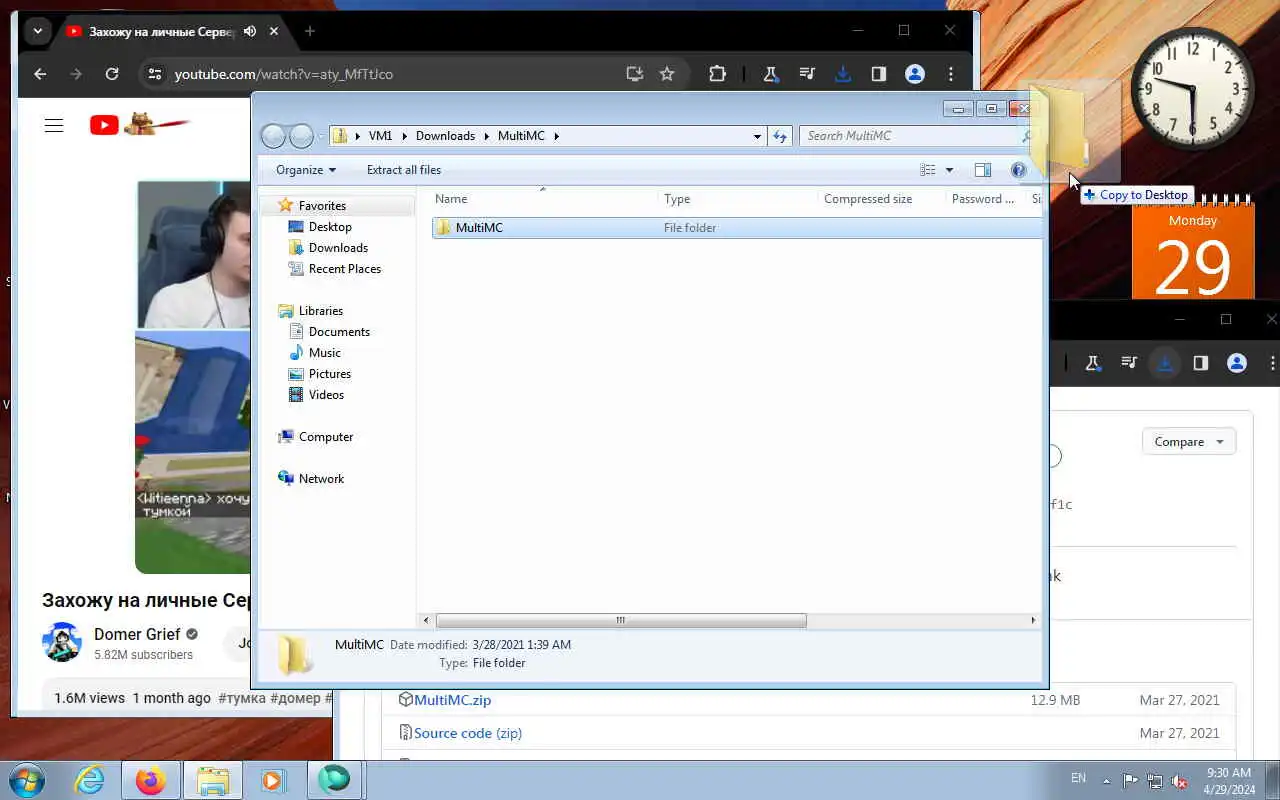Mute the YouTube tab audio icon
The width and height of the screenshot is (1280, 800).
coord(250,31)
